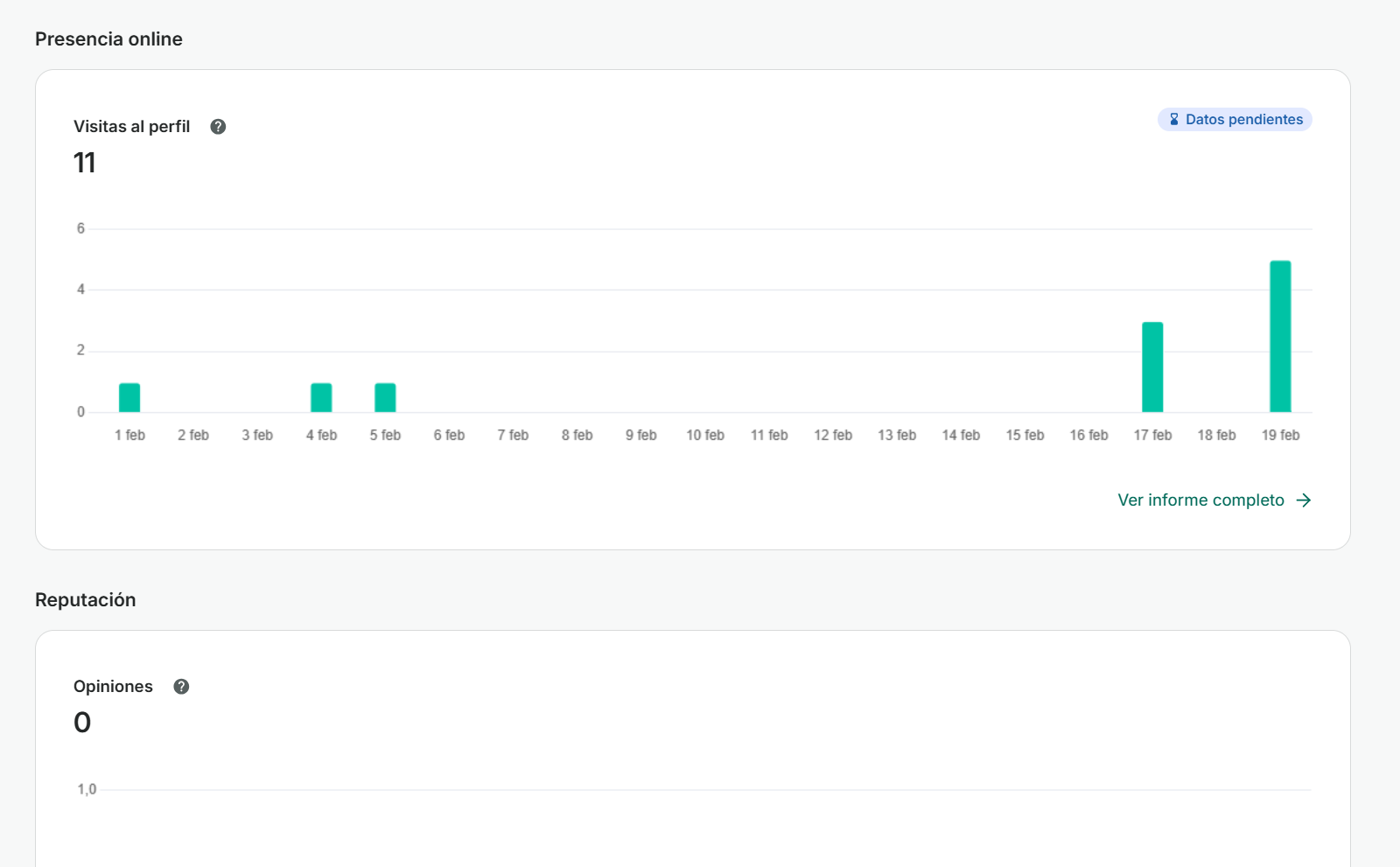Image resolution: width=1400 pixels, height=867 pixels.
Task: Click the 7 feb x-axis label
Action: pyautogui.click(x=513, y=436)
